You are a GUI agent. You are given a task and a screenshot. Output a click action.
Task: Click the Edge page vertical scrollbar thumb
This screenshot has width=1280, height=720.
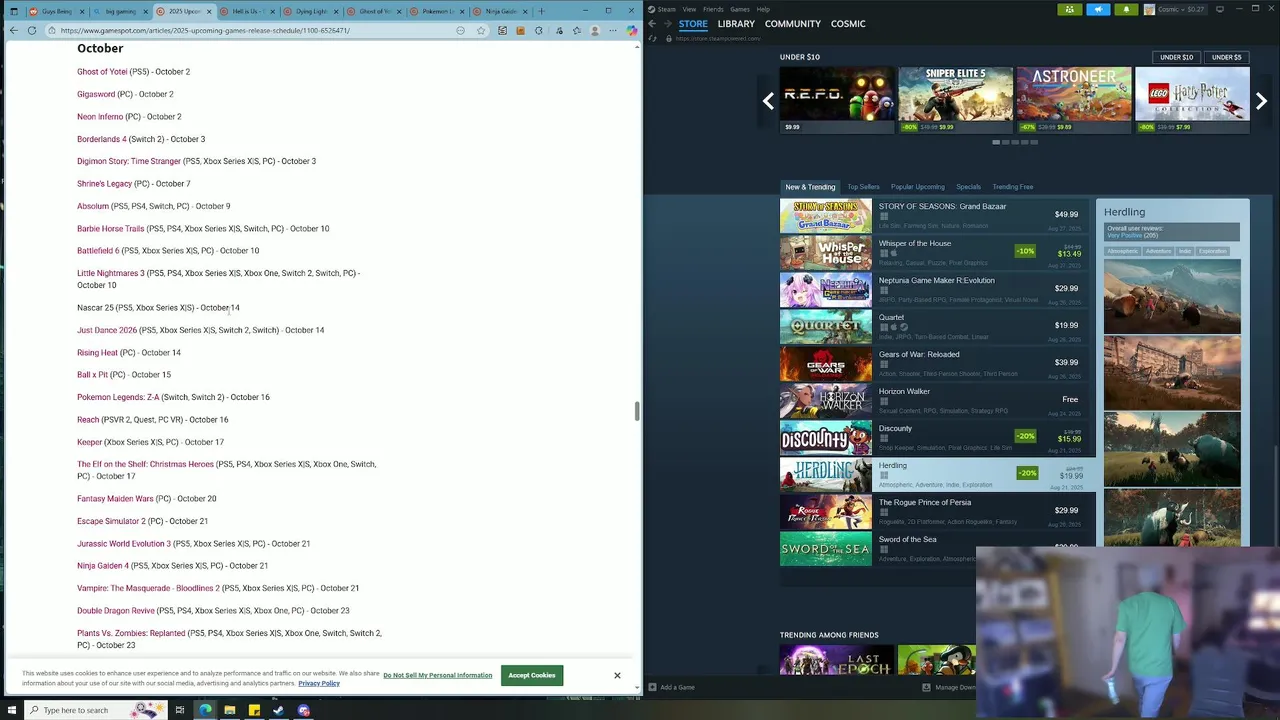pyautogui.click(x=637, y=411)
